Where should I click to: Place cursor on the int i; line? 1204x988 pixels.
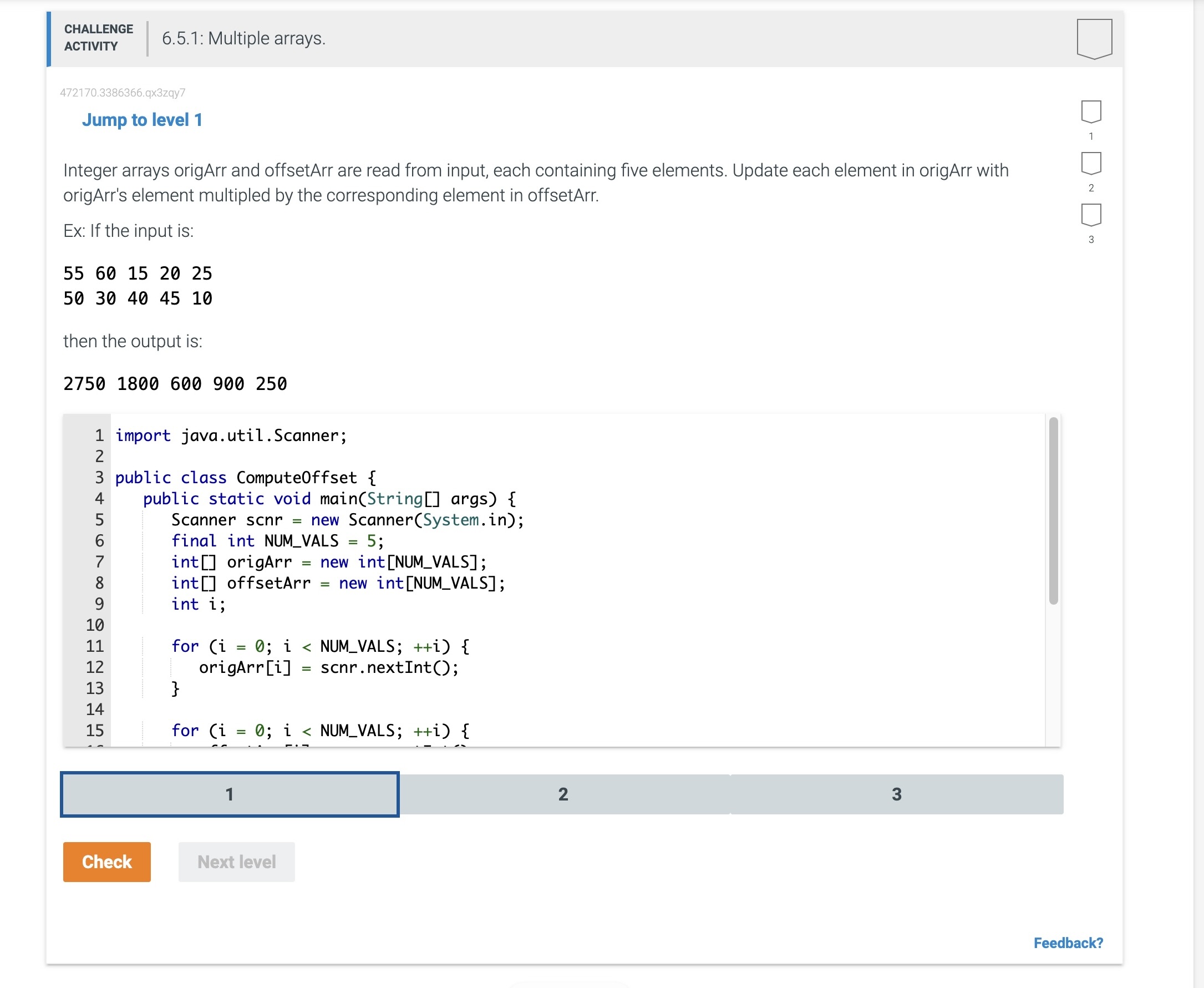199,604
